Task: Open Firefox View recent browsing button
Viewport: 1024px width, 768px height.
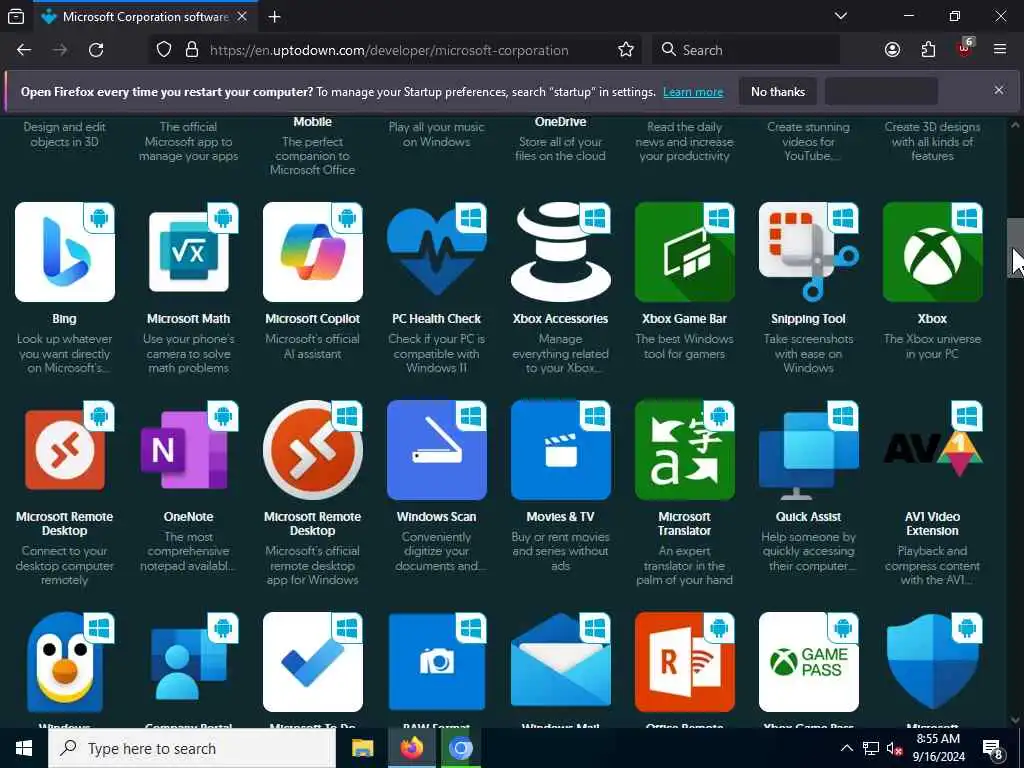Action: click(16, 16)
